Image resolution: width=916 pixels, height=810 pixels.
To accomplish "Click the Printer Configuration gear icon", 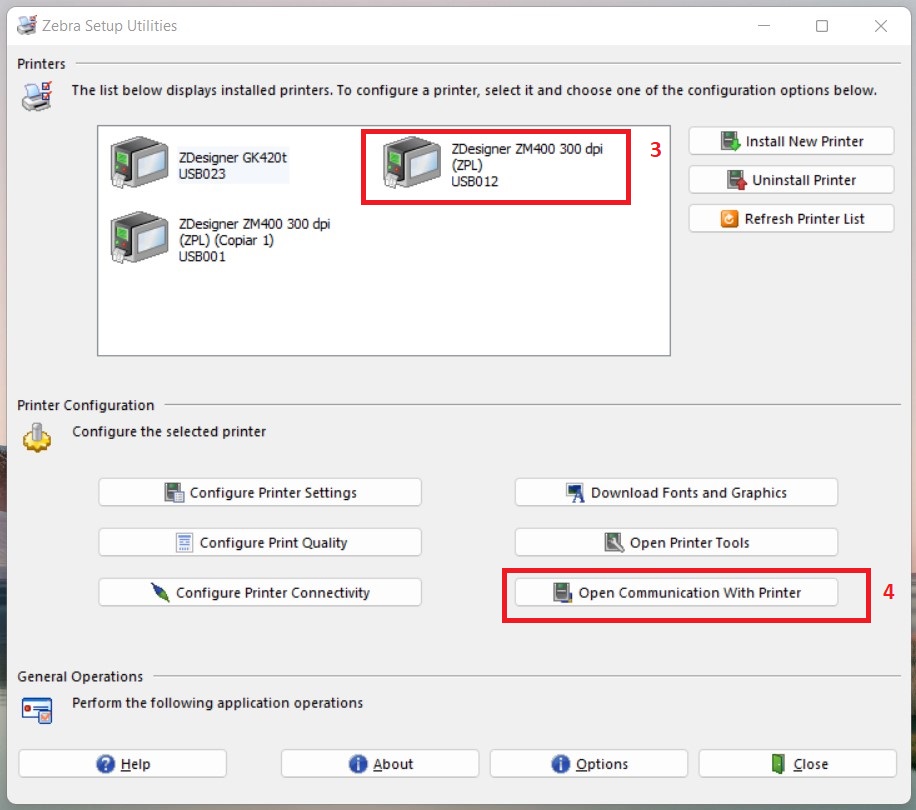I will coord(37,437).
